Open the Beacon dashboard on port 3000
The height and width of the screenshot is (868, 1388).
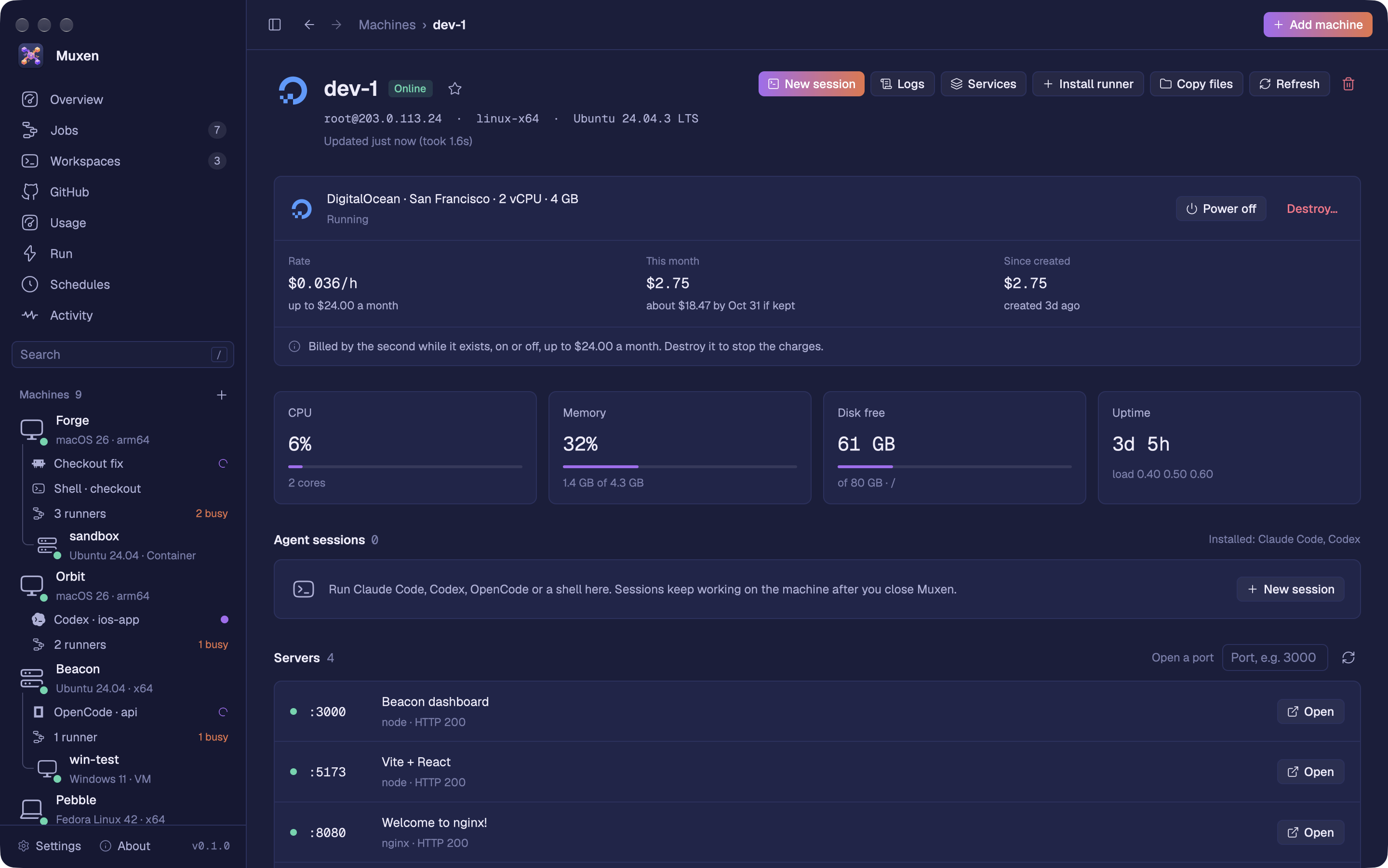1310,711
